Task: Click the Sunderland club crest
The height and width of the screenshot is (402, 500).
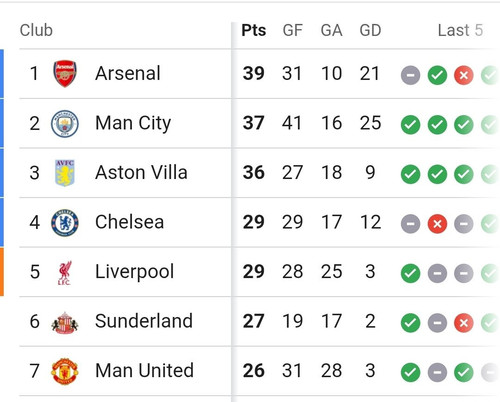Action: (65, 323)
